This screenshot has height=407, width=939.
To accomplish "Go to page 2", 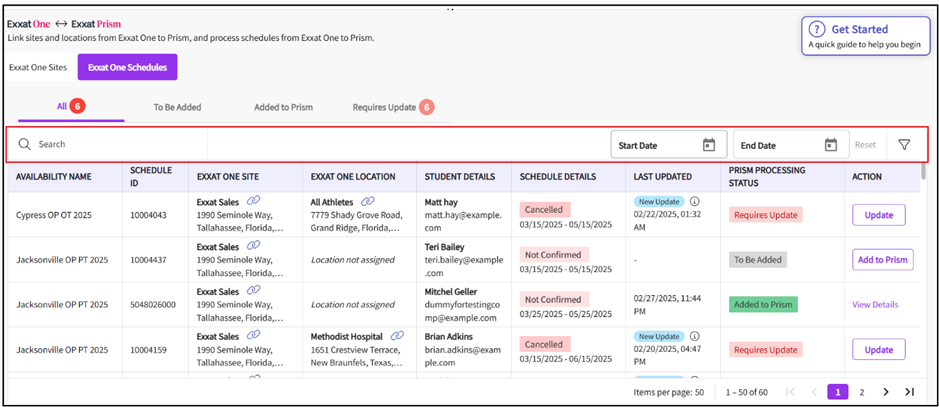I will pyautogui.click(x=862, y=392).
